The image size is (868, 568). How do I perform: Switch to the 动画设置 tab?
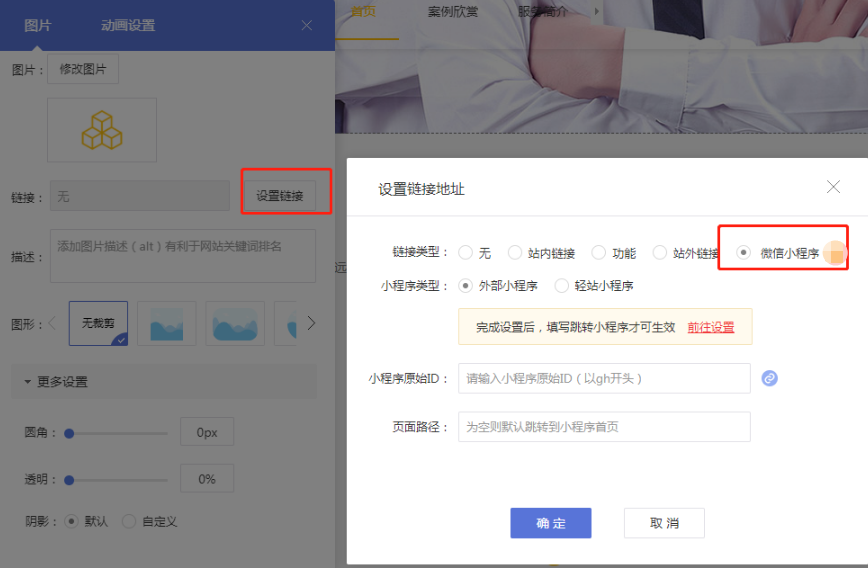click(x=128, y=25)
